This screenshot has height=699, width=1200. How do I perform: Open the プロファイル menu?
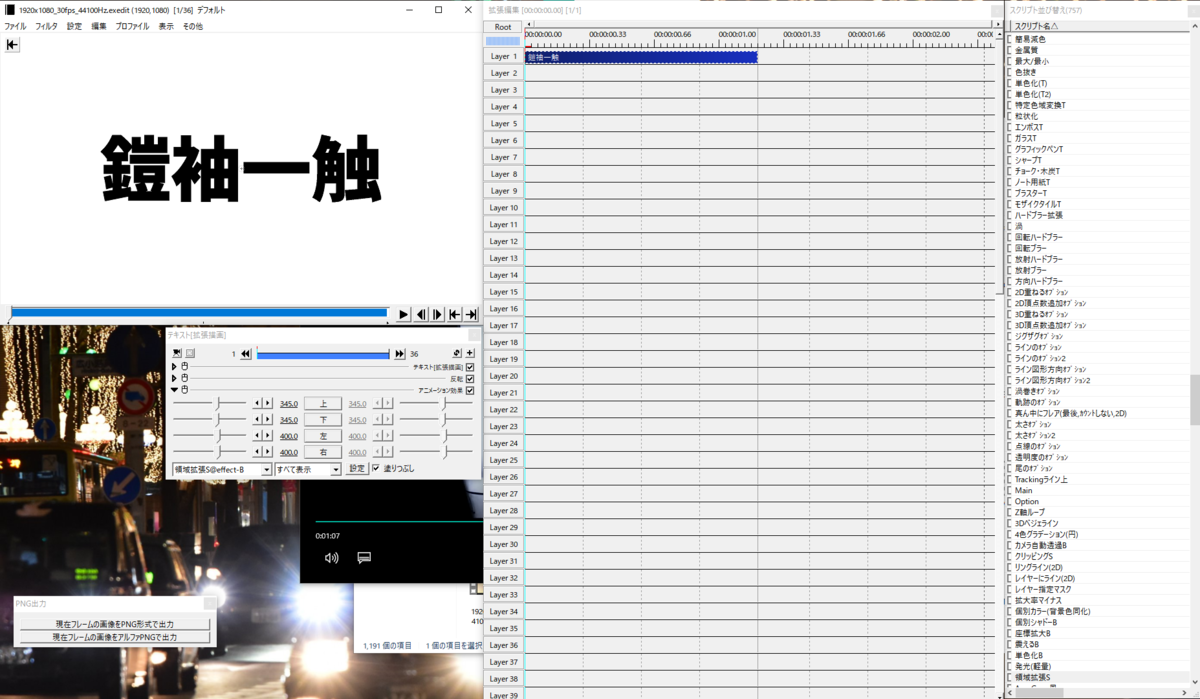pos(132,26)
